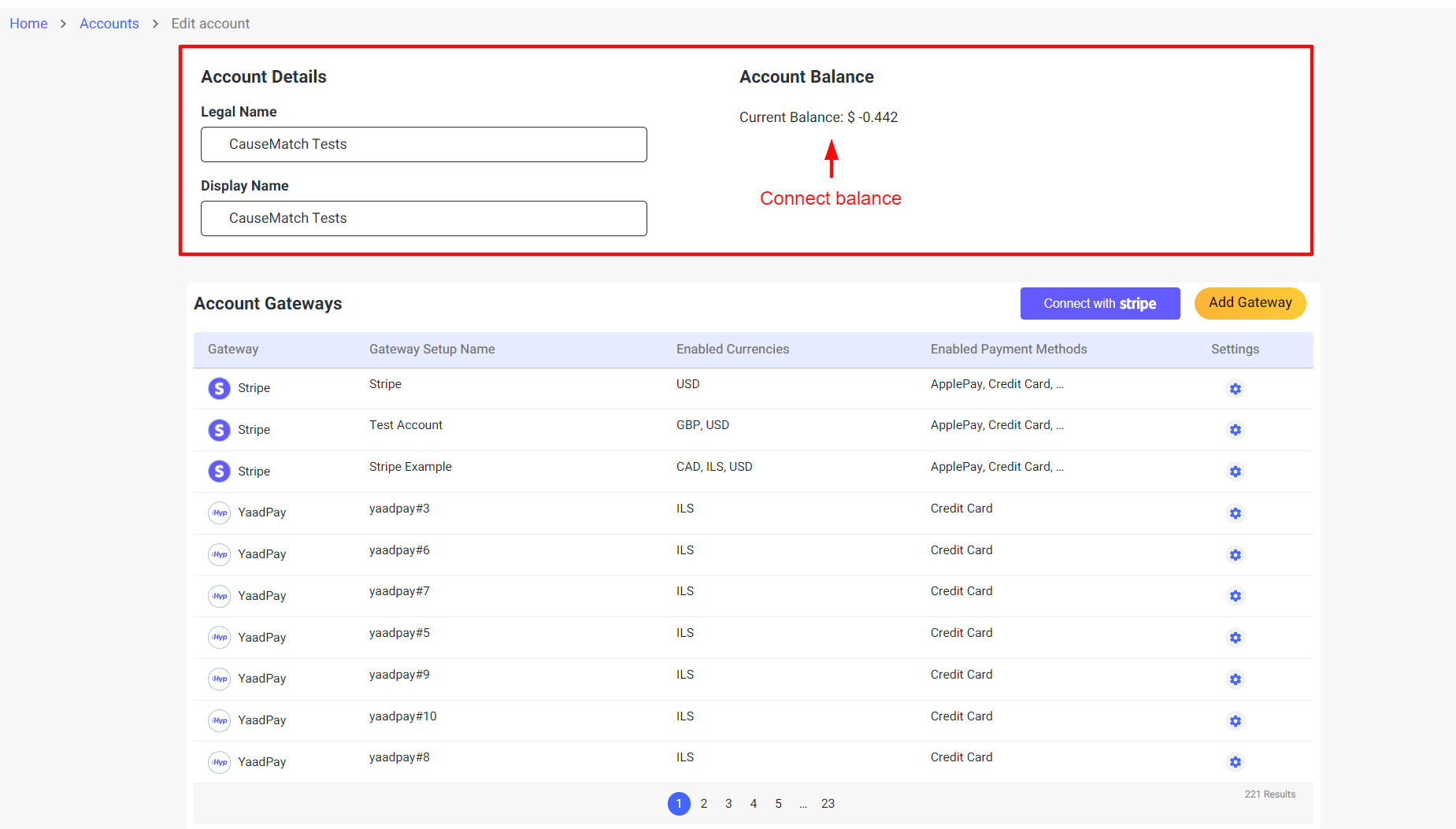Open settings gear for yaadpay#5 row
The width and height of the screenshot is (1456, 829).
pos(1235,638)
